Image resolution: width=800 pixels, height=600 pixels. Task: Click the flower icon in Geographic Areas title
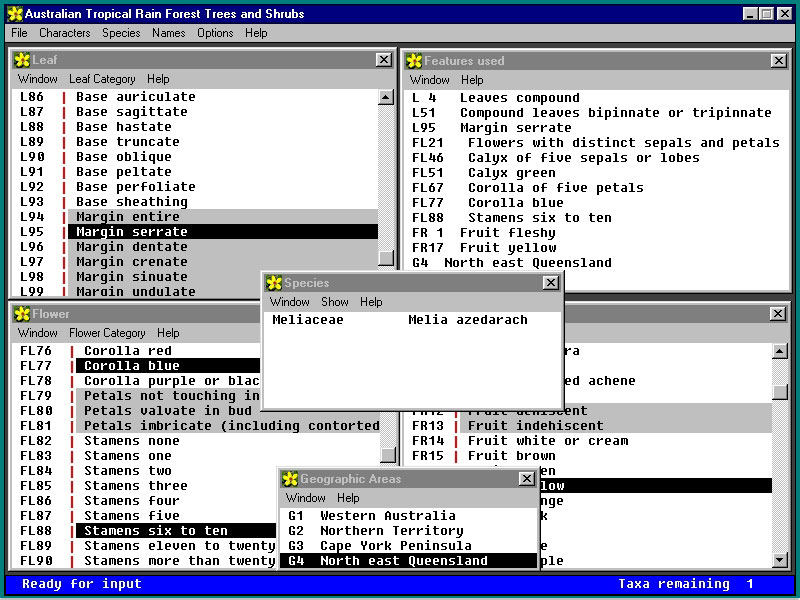(x=290, y=479)
